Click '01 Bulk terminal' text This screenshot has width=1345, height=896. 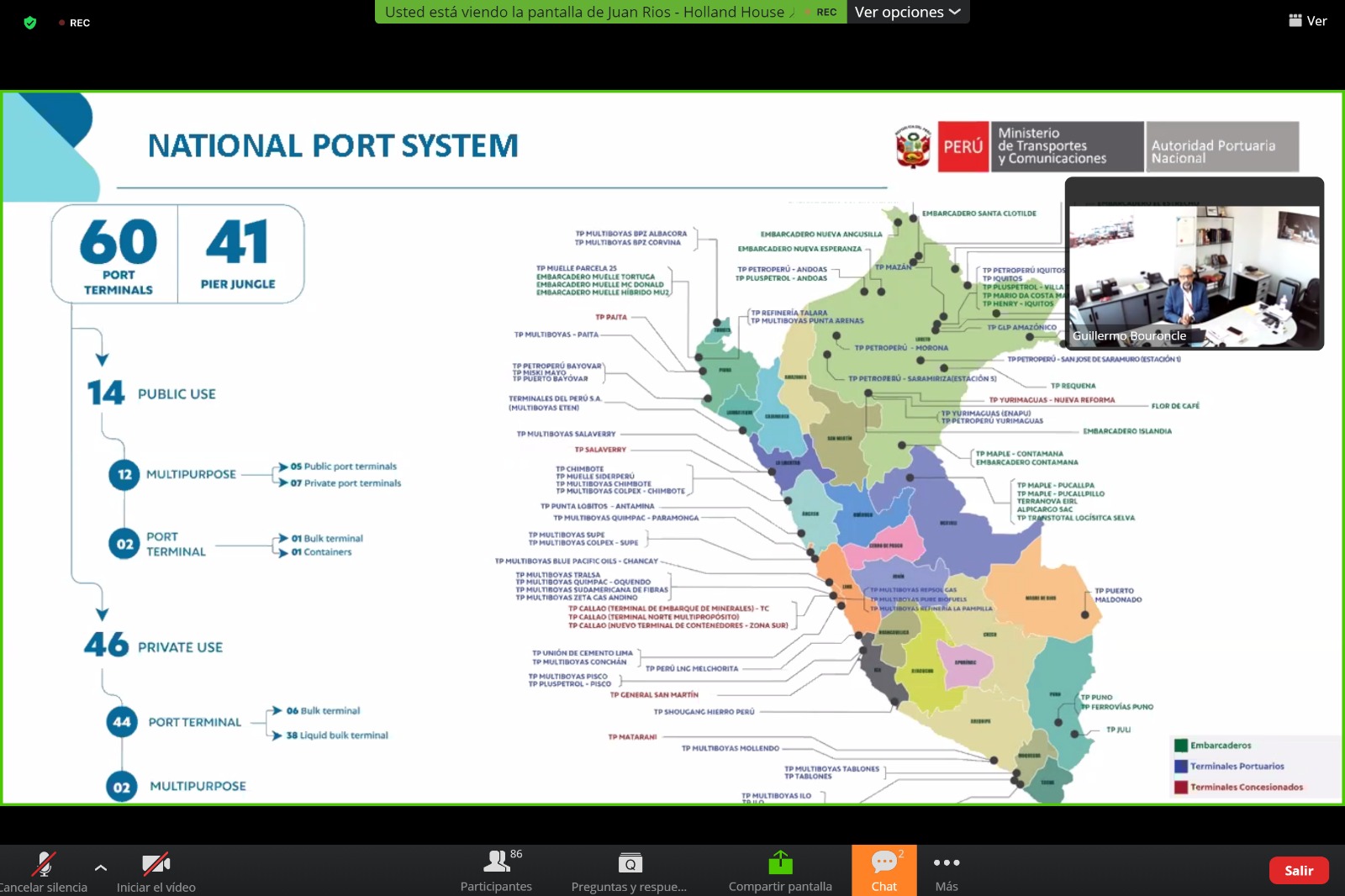tap(327, 539)
